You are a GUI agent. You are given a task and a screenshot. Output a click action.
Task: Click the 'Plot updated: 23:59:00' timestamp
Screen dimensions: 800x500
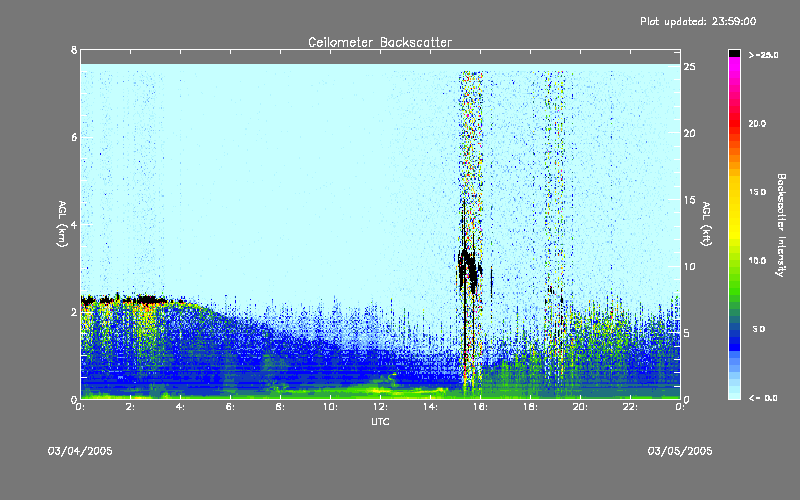(x=698, y=21)
